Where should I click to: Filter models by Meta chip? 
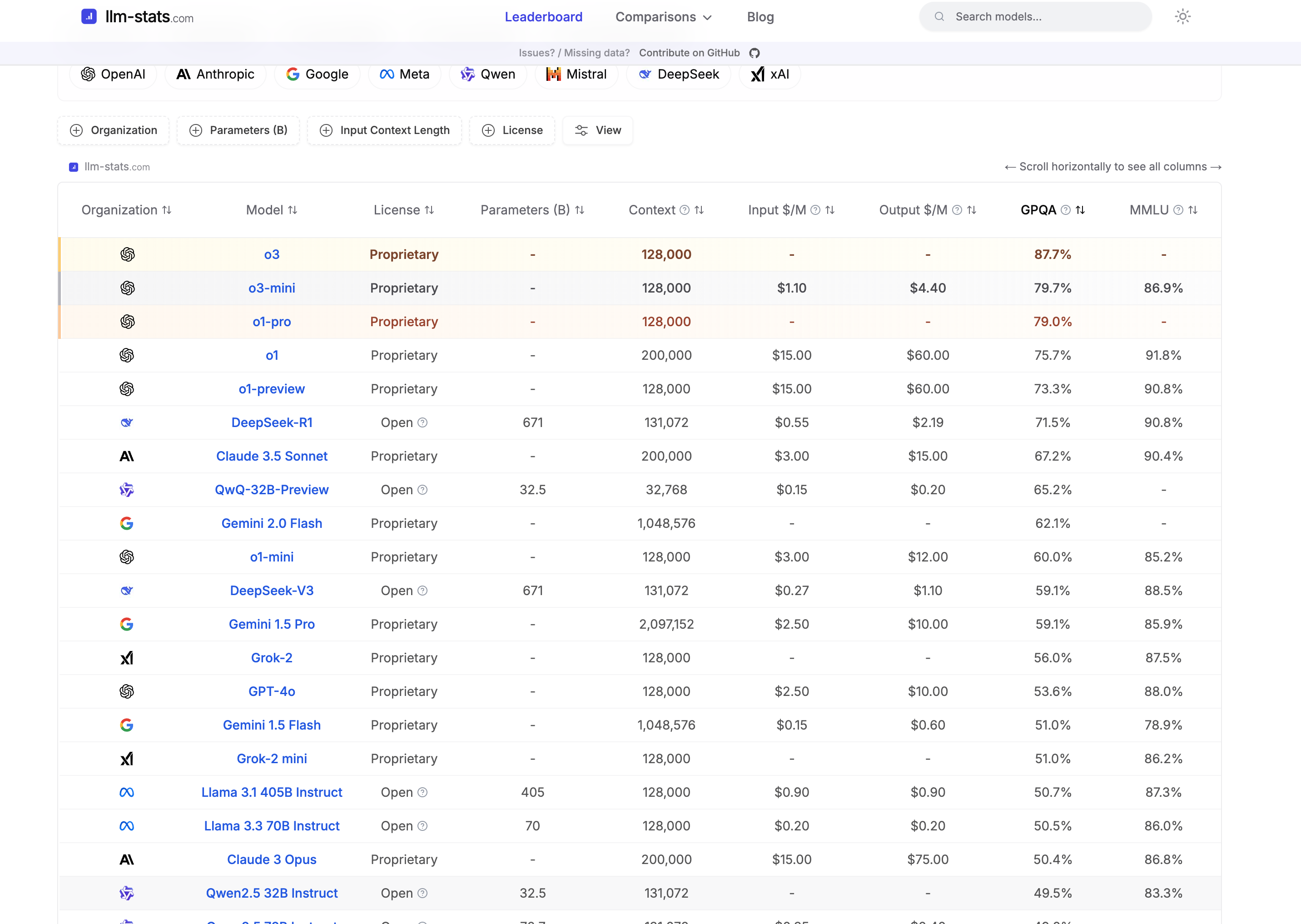[405, 75]
